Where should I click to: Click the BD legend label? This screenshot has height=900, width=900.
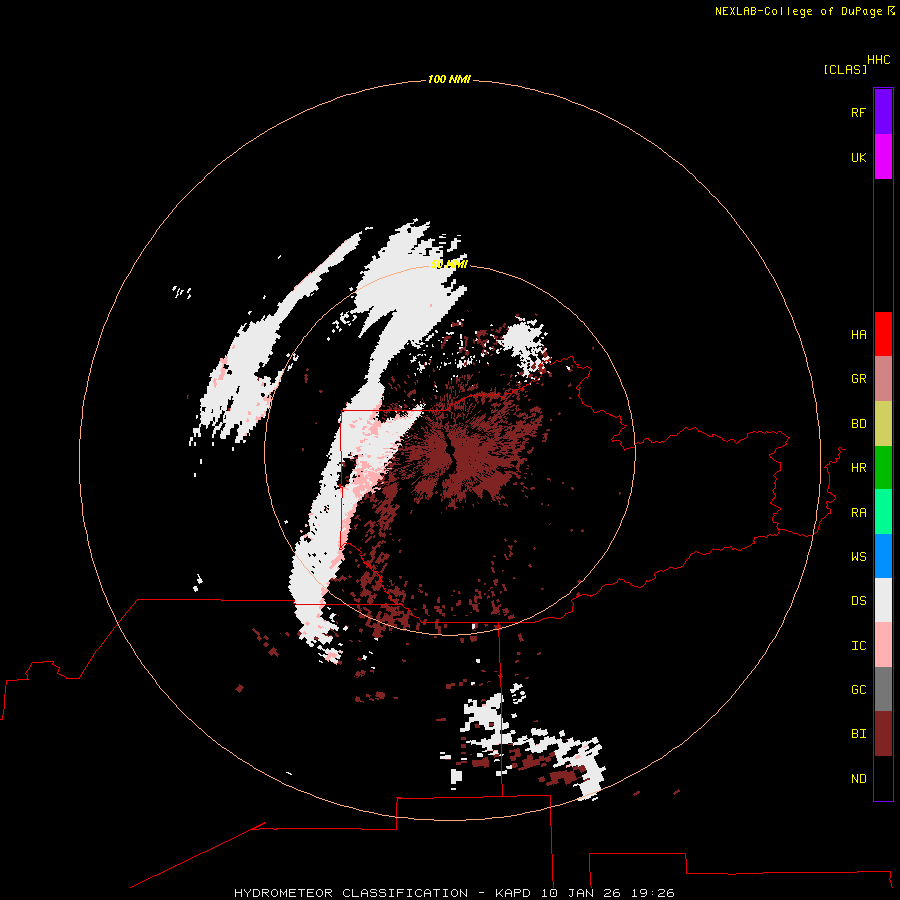pos(858,424)
